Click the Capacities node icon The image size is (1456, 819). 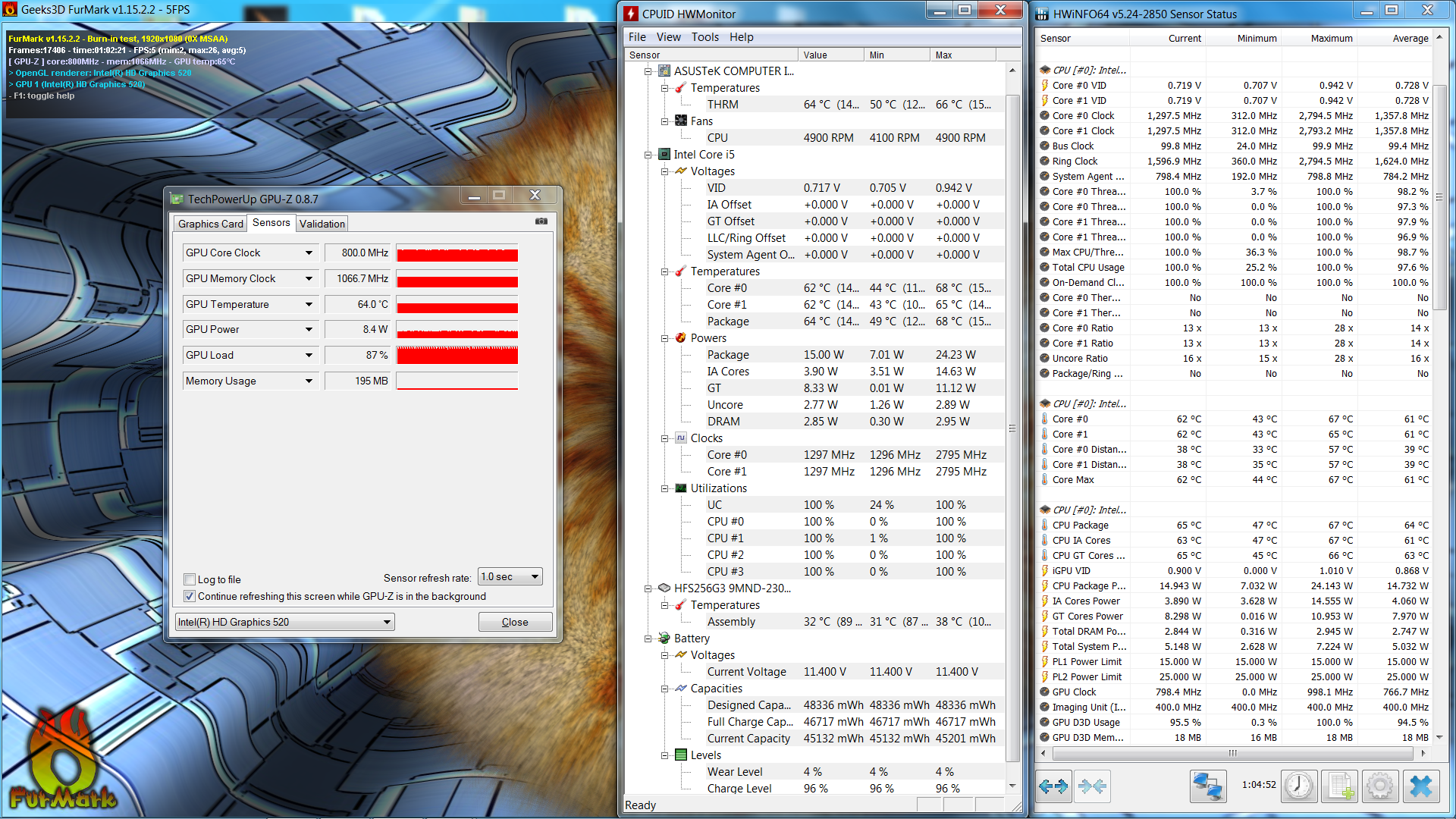[x=681, y=688]
